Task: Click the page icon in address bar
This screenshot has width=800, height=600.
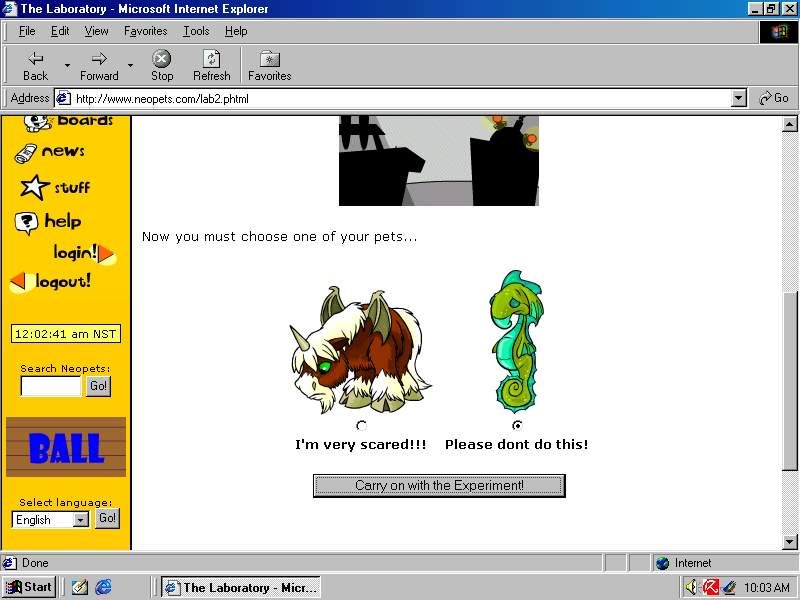Action: (x=63, y=98)
